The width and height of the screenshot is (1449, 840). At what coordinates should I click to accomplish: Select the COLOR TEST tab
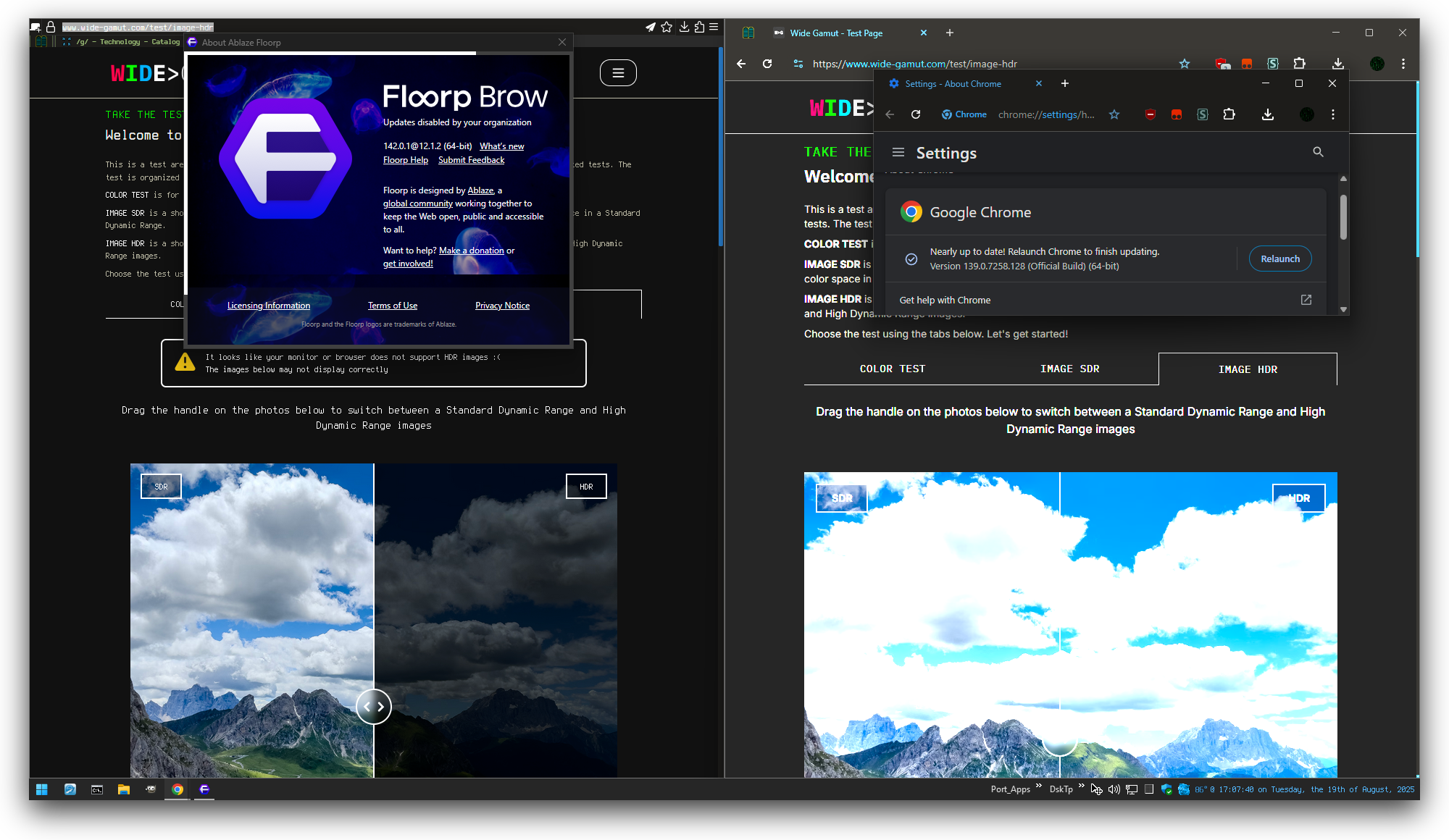[892, 369]
